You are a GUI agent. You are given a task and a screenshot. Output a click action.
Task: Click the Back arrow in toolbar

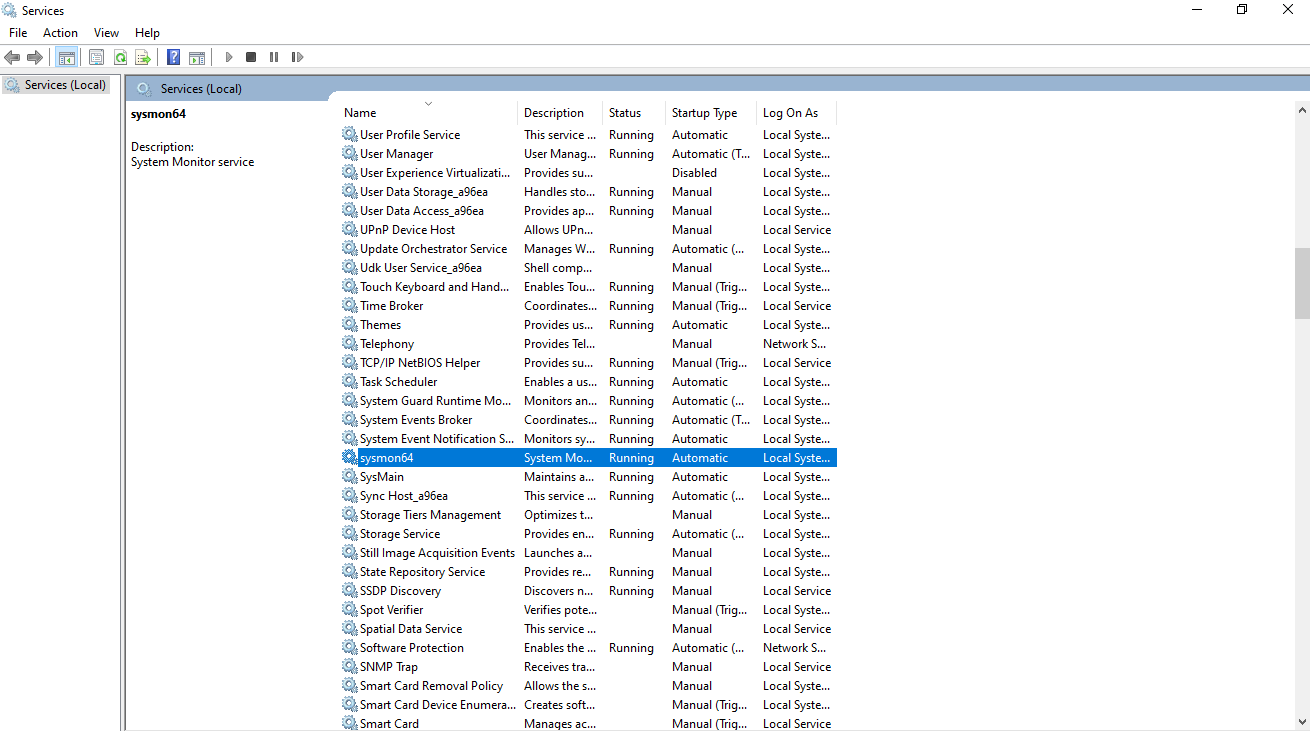[x=12, y=57]
